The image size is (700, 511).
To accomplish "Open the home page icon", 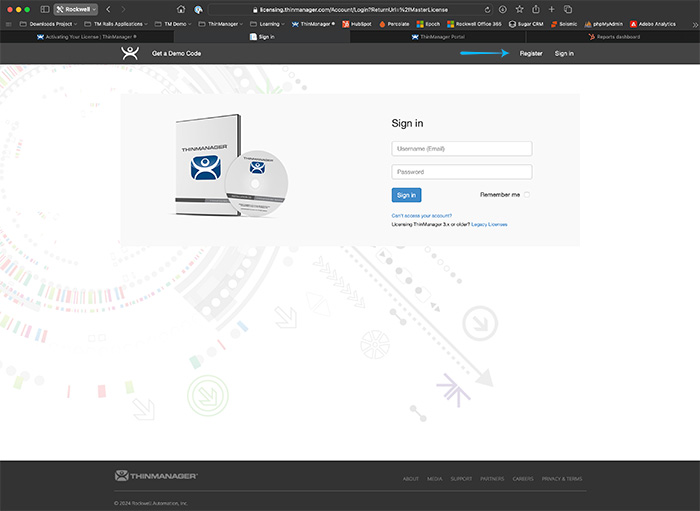I will coord(181,9).
